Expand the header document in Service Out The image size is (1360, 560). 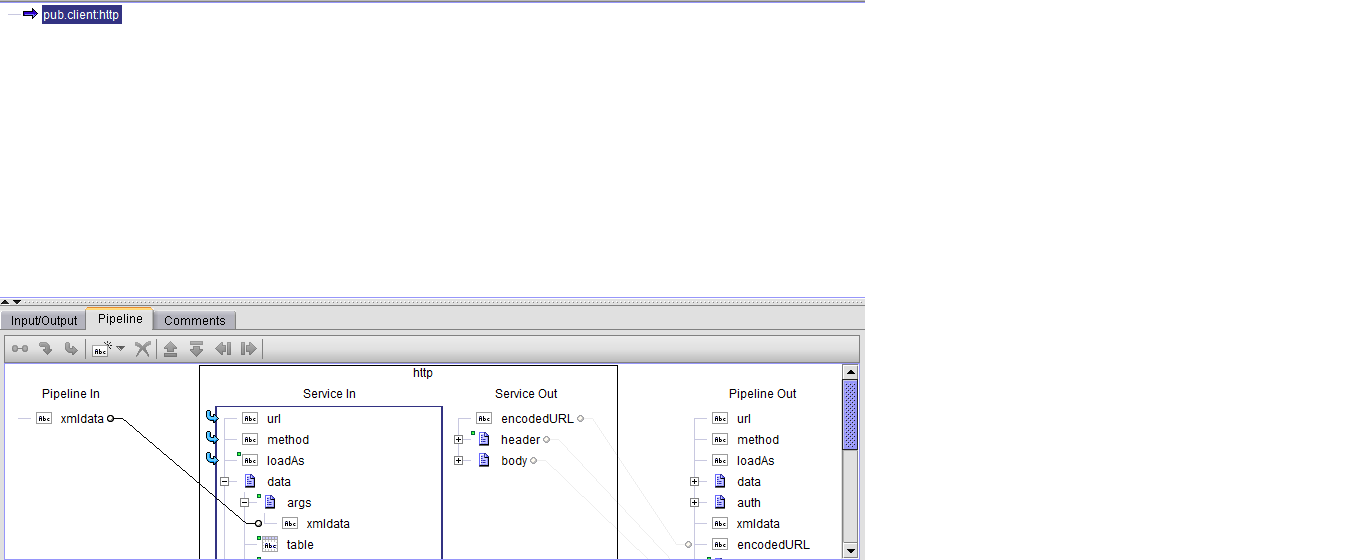point(459,440)
